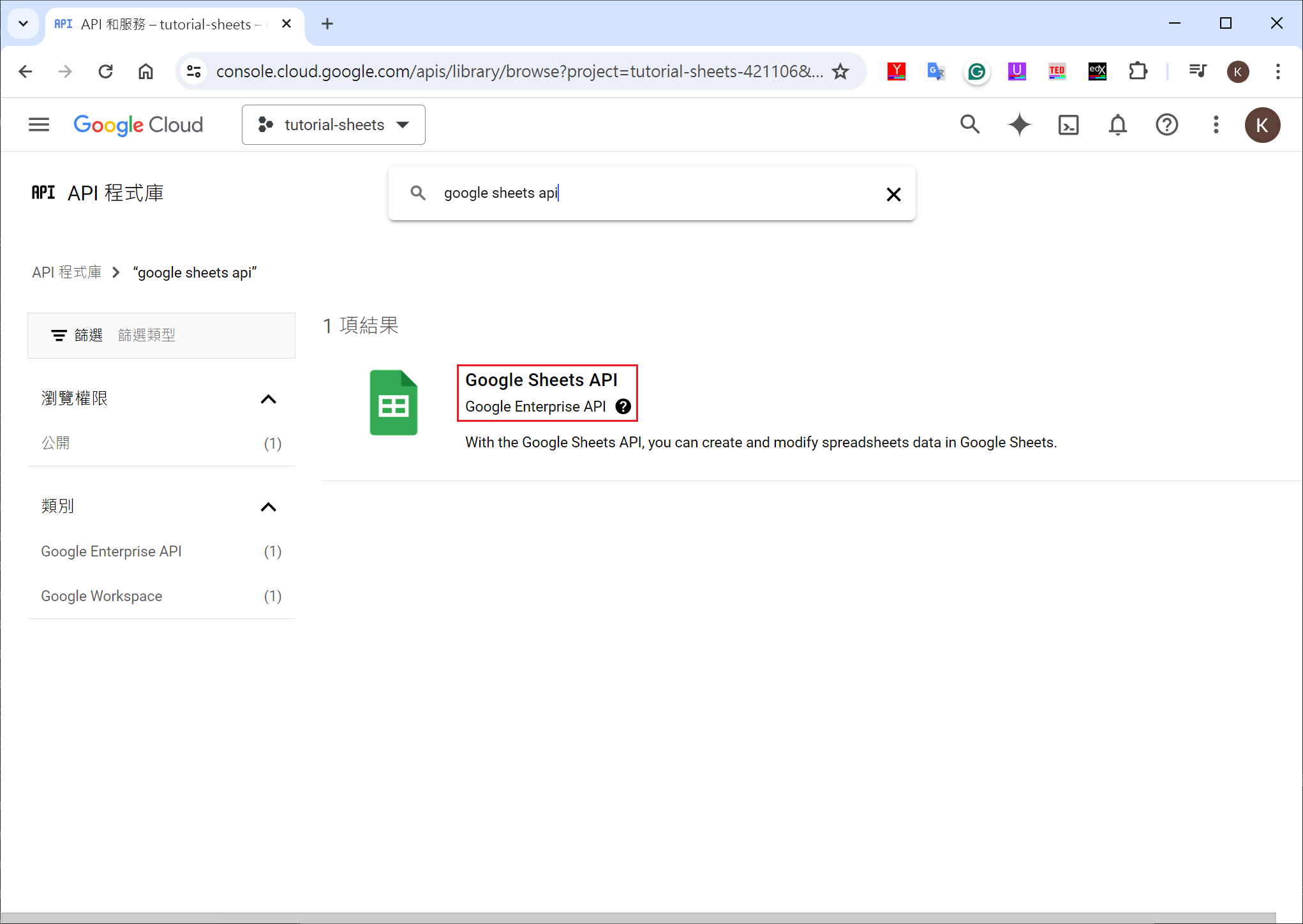The width and height of the screenshot is (1303, 924).
Task: Open the Google Sheets API result
Action: 541,380
